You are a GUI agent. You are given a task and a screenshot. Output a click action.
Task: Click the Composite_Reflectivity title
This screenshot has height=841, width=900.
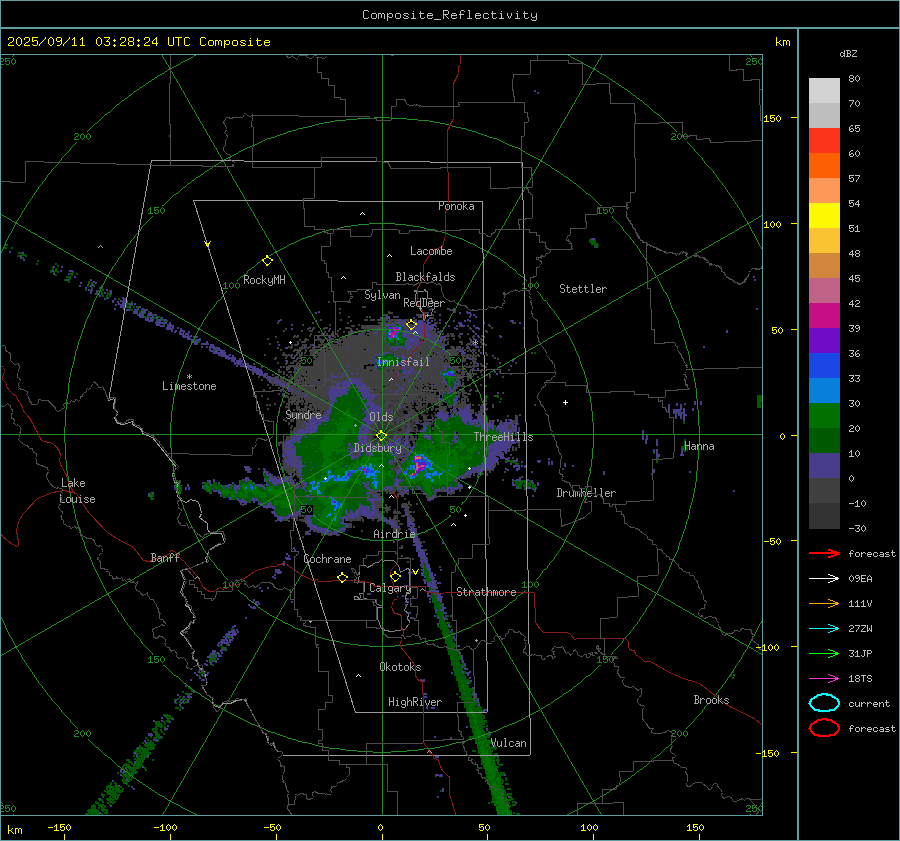click(x=449, y=15)
